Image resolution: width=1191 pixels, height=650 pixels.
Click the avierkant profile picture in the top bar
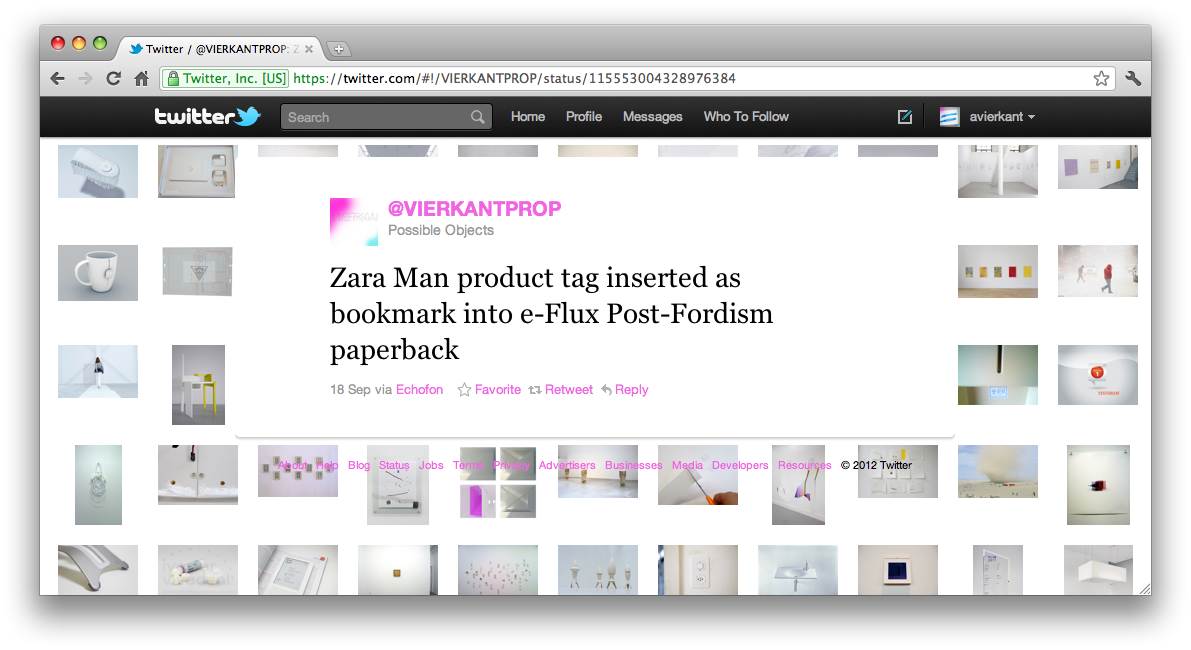949,117
